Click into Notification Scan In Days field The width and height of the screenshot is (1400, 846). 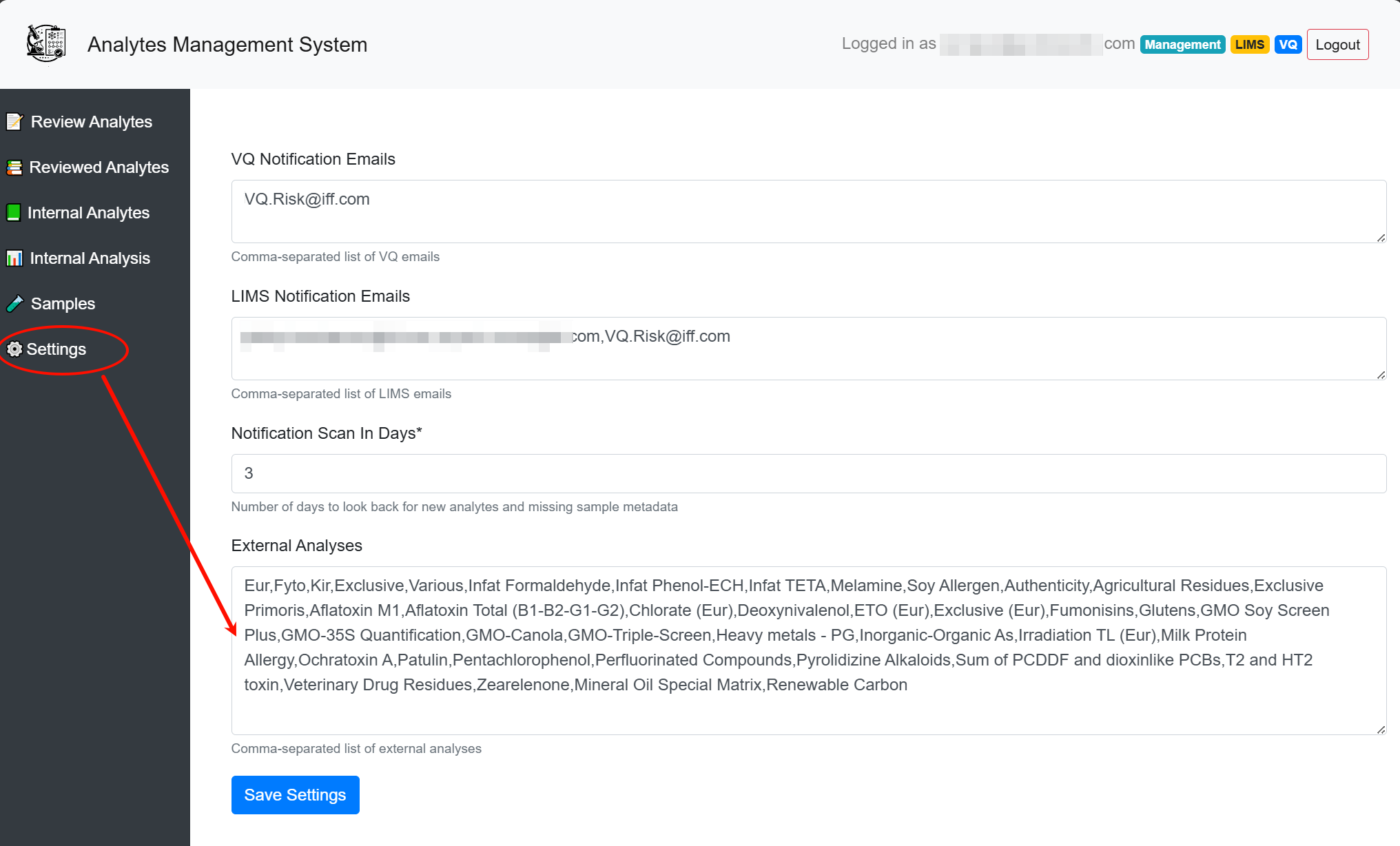coord(807,473)
